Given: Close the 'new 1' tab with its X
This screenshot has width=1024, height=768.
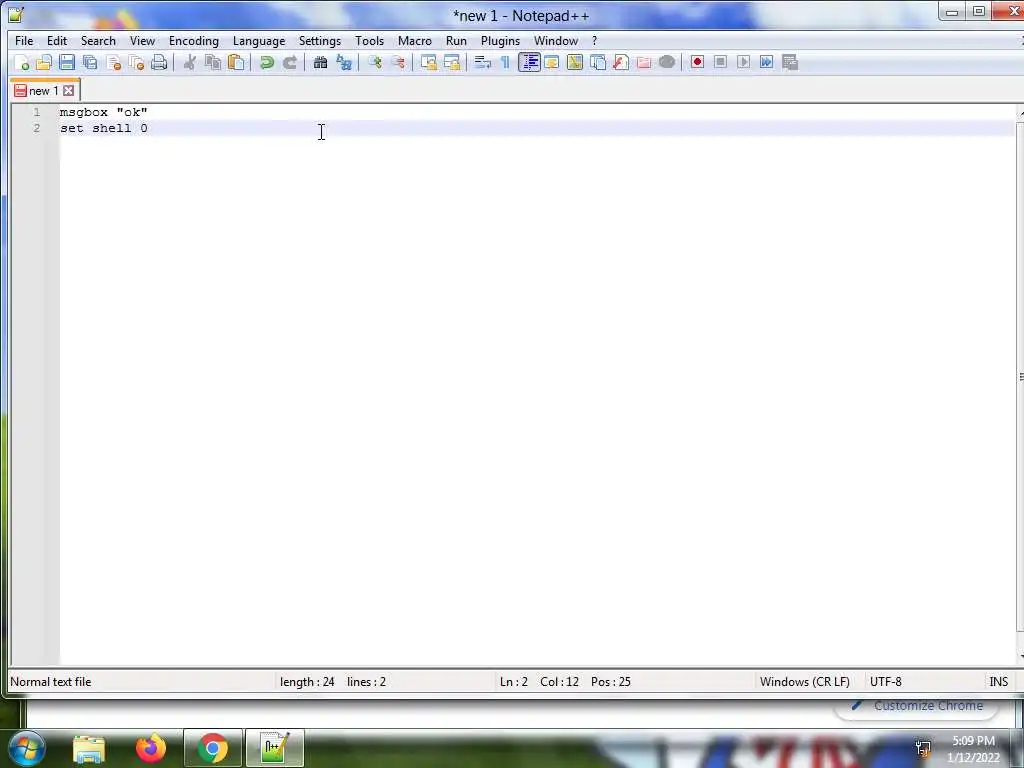Looking at the screenshot, I should click(x=69, y=91).
